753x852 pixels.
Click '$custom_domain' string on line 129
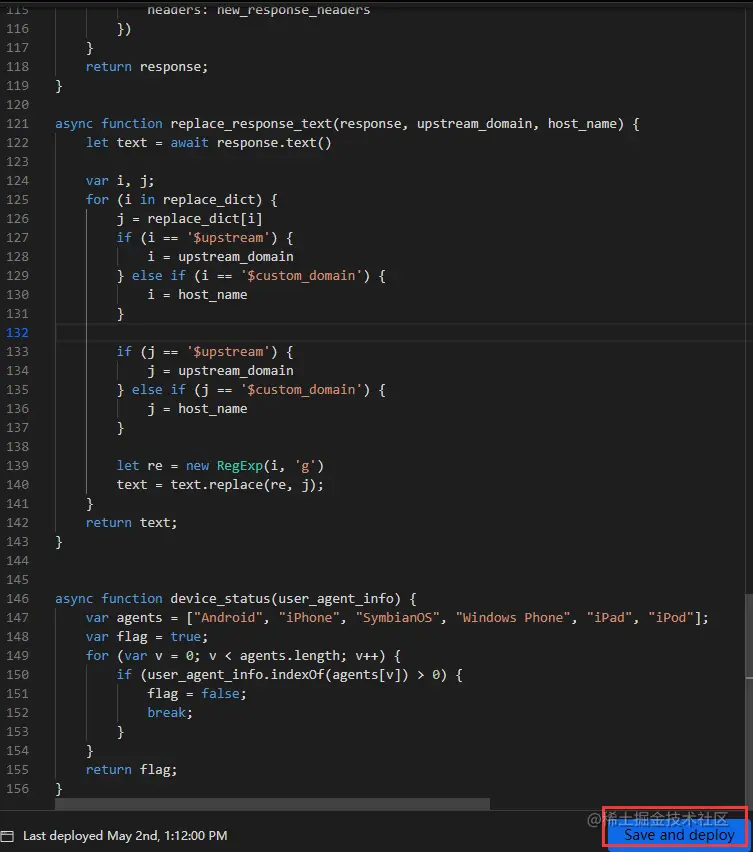(x=301, y=276)
